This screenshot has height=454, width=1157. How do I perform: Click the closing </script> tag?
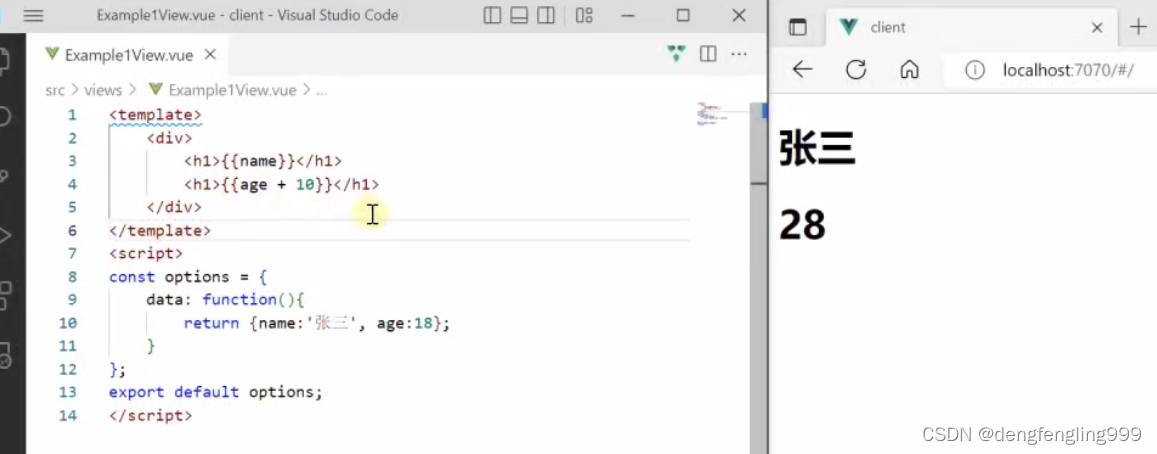151,416
